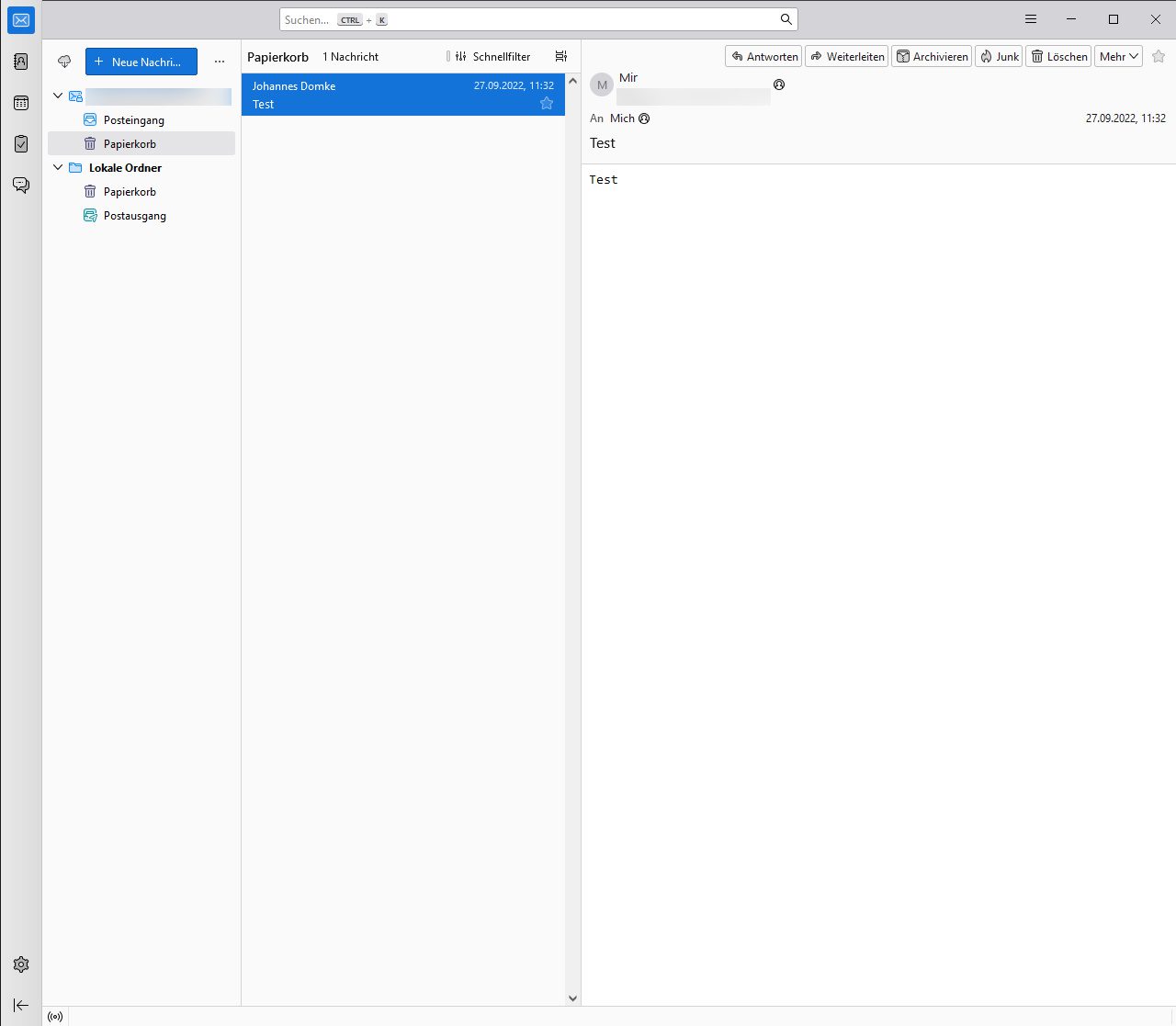Open the Mehr dropdown menu
This screenshot has width=1176, height=1026.
coord(1118,56)
